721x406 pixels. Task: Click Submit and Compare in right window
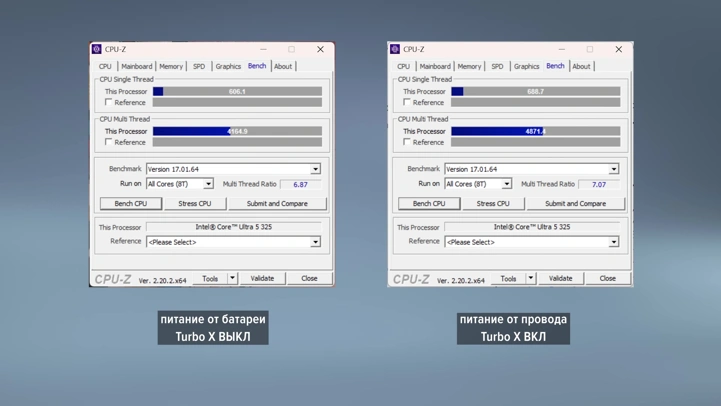(x=576, y=203)
